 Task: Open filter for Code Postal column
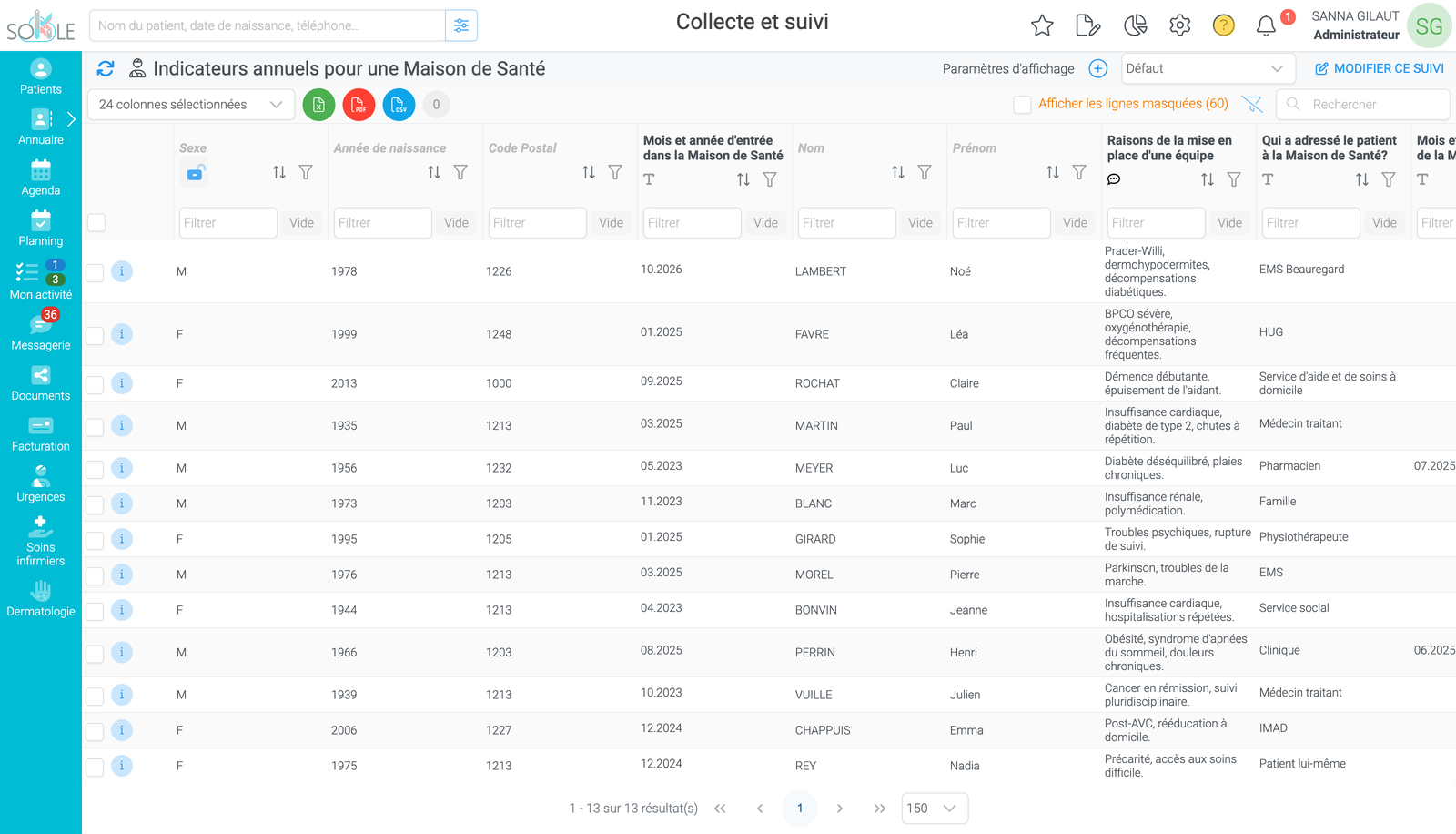615,172
